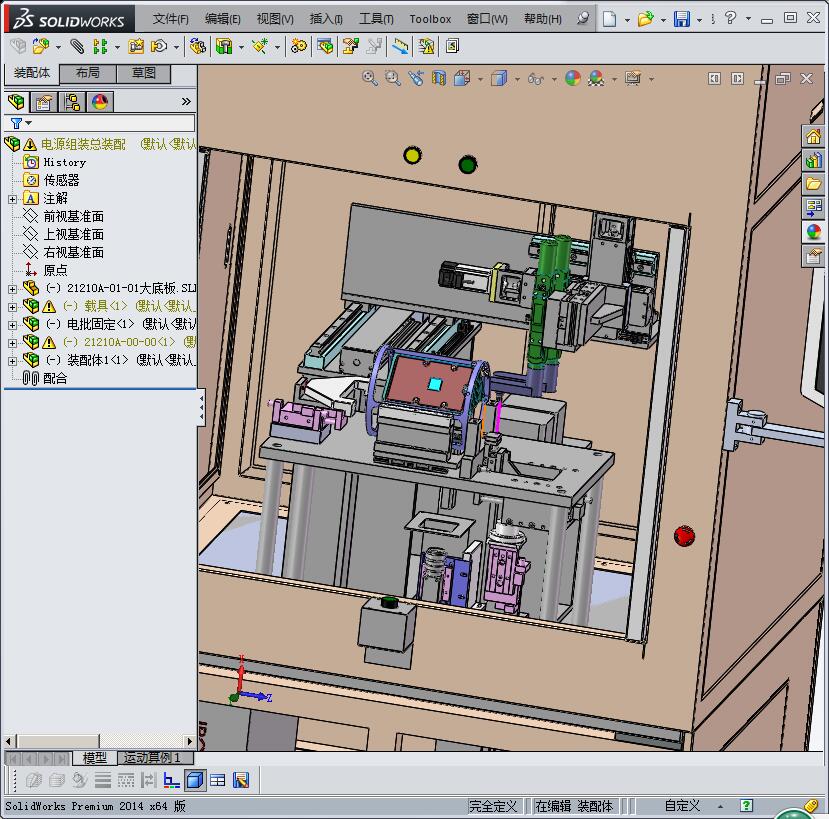
Task: Select the Move Component tool
Action: (159, 47)
